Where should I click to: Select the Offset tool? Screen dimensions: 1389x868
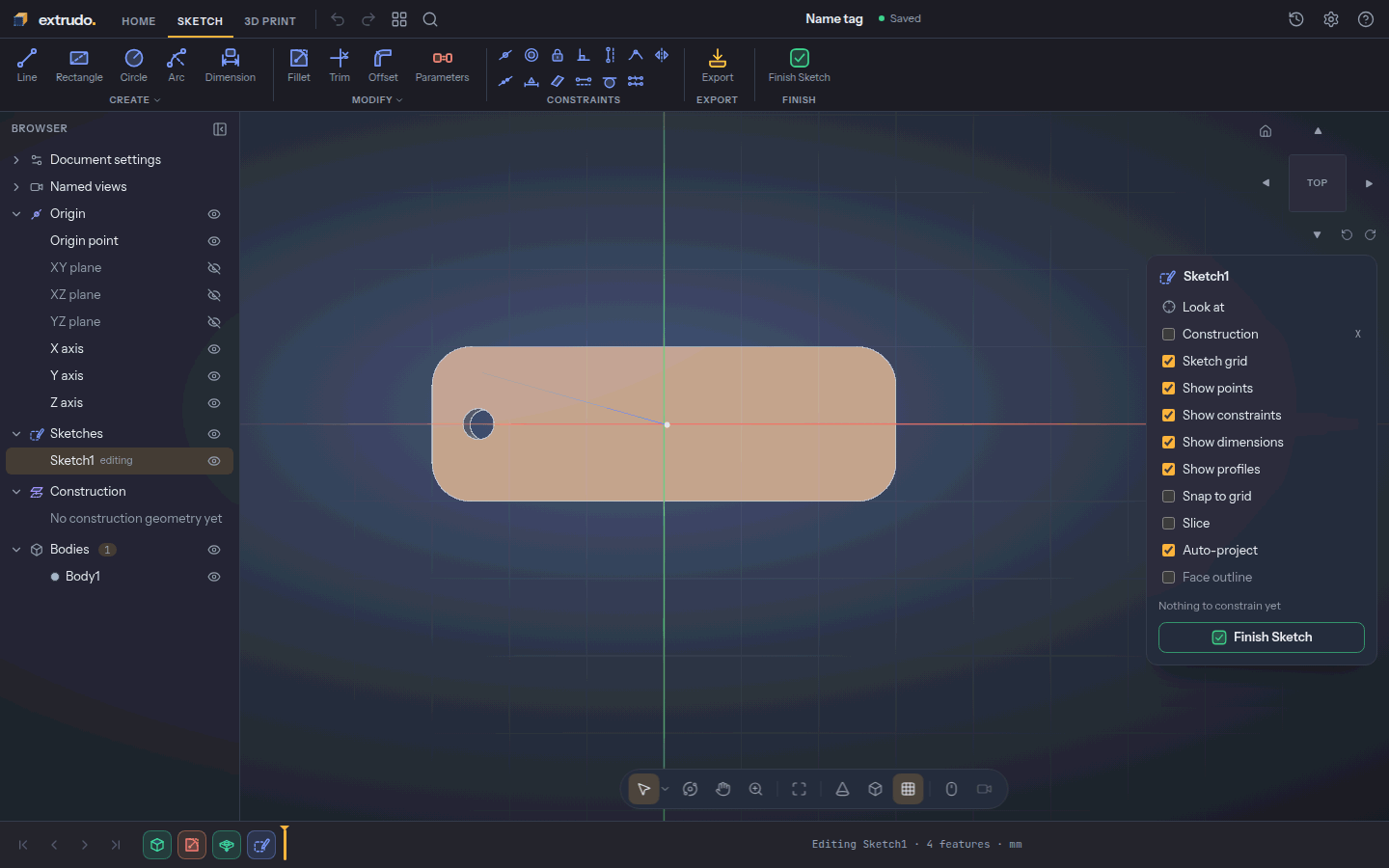pyautogui.click(x=383, y=66)
